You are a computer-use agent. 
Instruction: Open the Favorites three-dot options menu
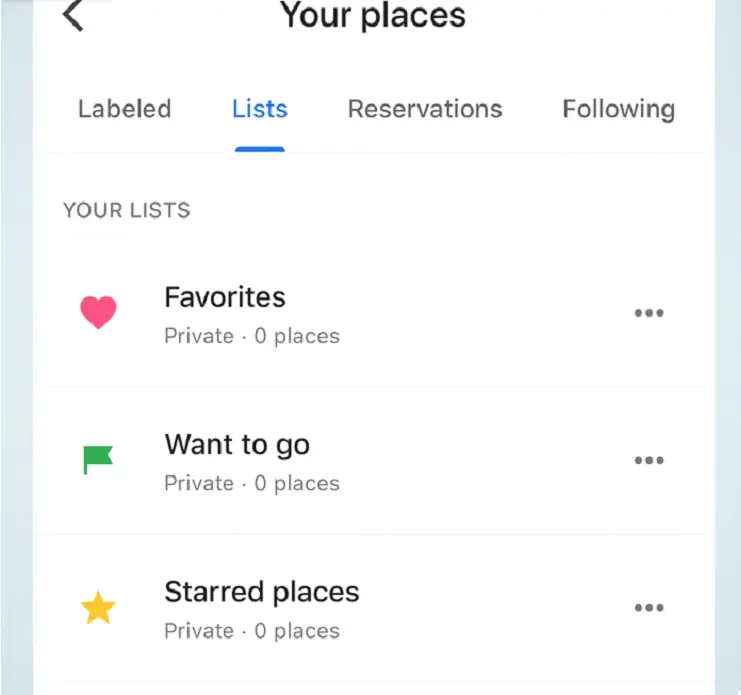649,313
